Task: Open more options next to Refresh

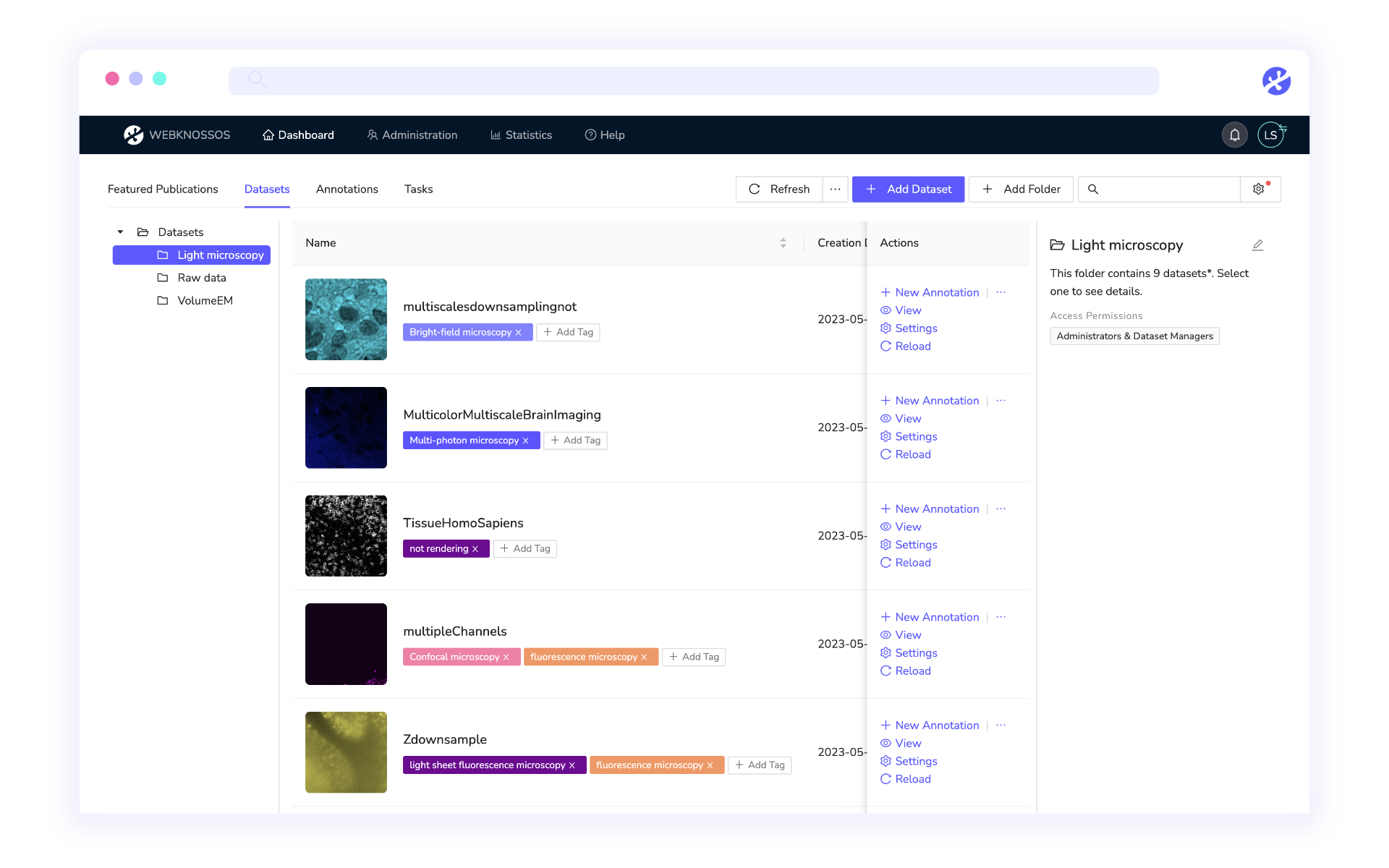Action: click(835, 189)
